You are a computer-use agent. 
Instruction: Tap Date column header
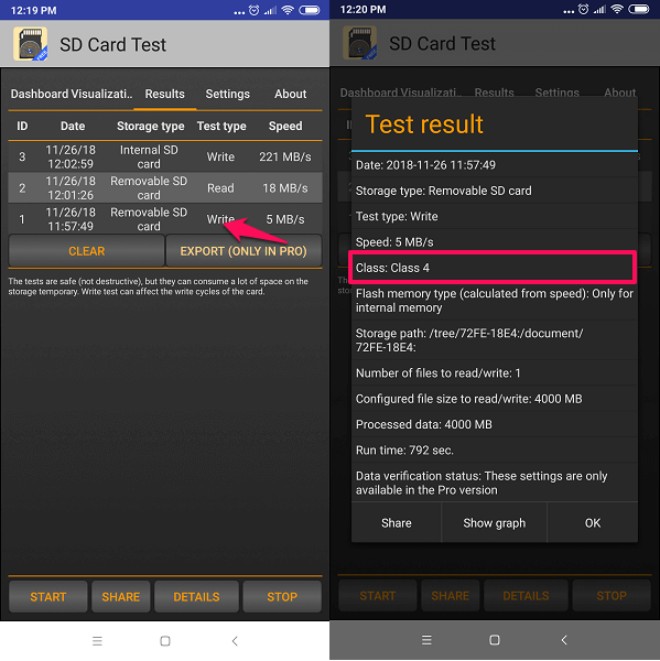(x=72, y=126)
